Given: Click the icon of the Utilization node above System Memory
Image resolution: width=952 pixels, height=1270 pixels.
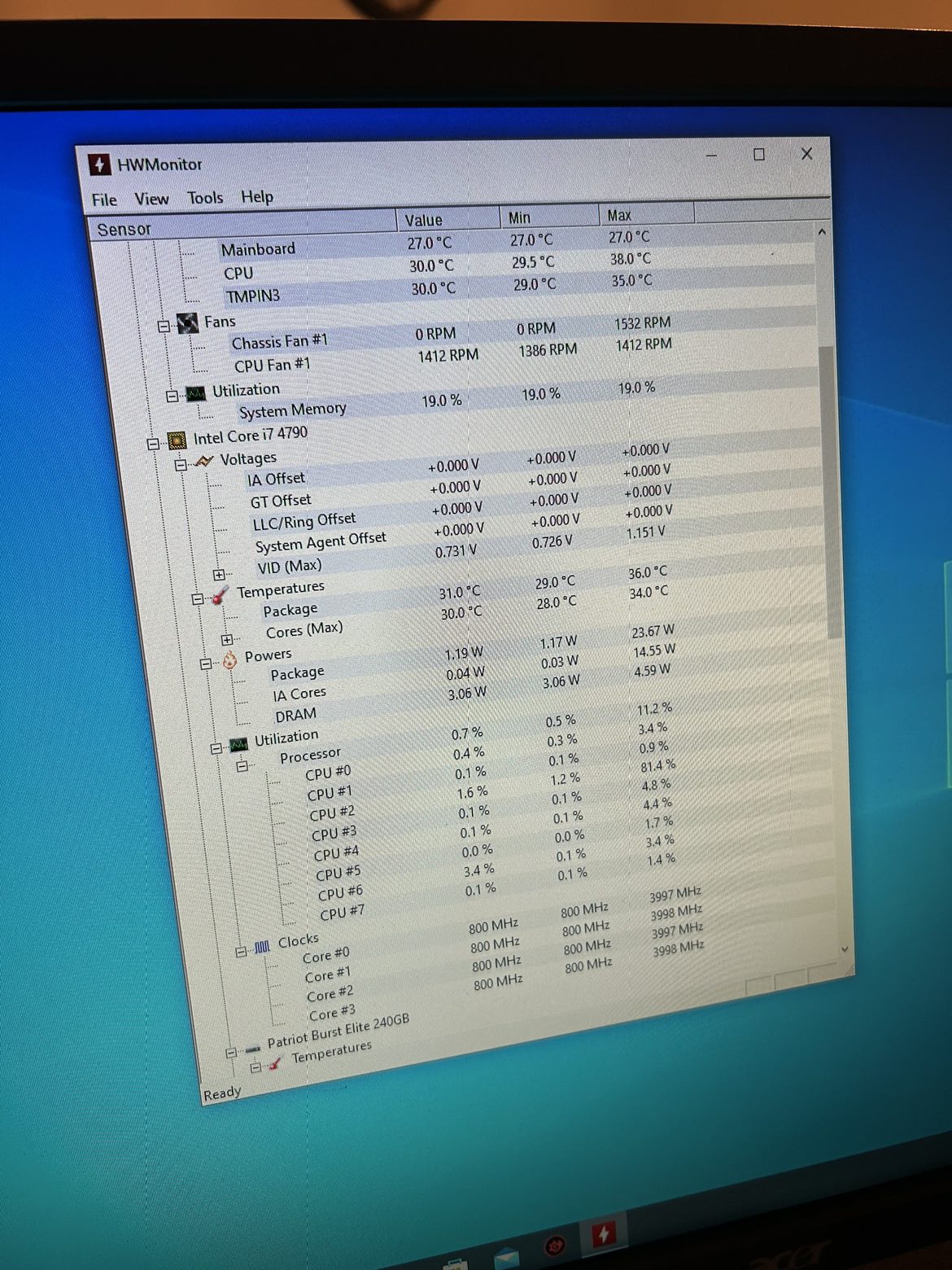Looking at the screenshot, I should pyautogui.click(x=195, y=393).
